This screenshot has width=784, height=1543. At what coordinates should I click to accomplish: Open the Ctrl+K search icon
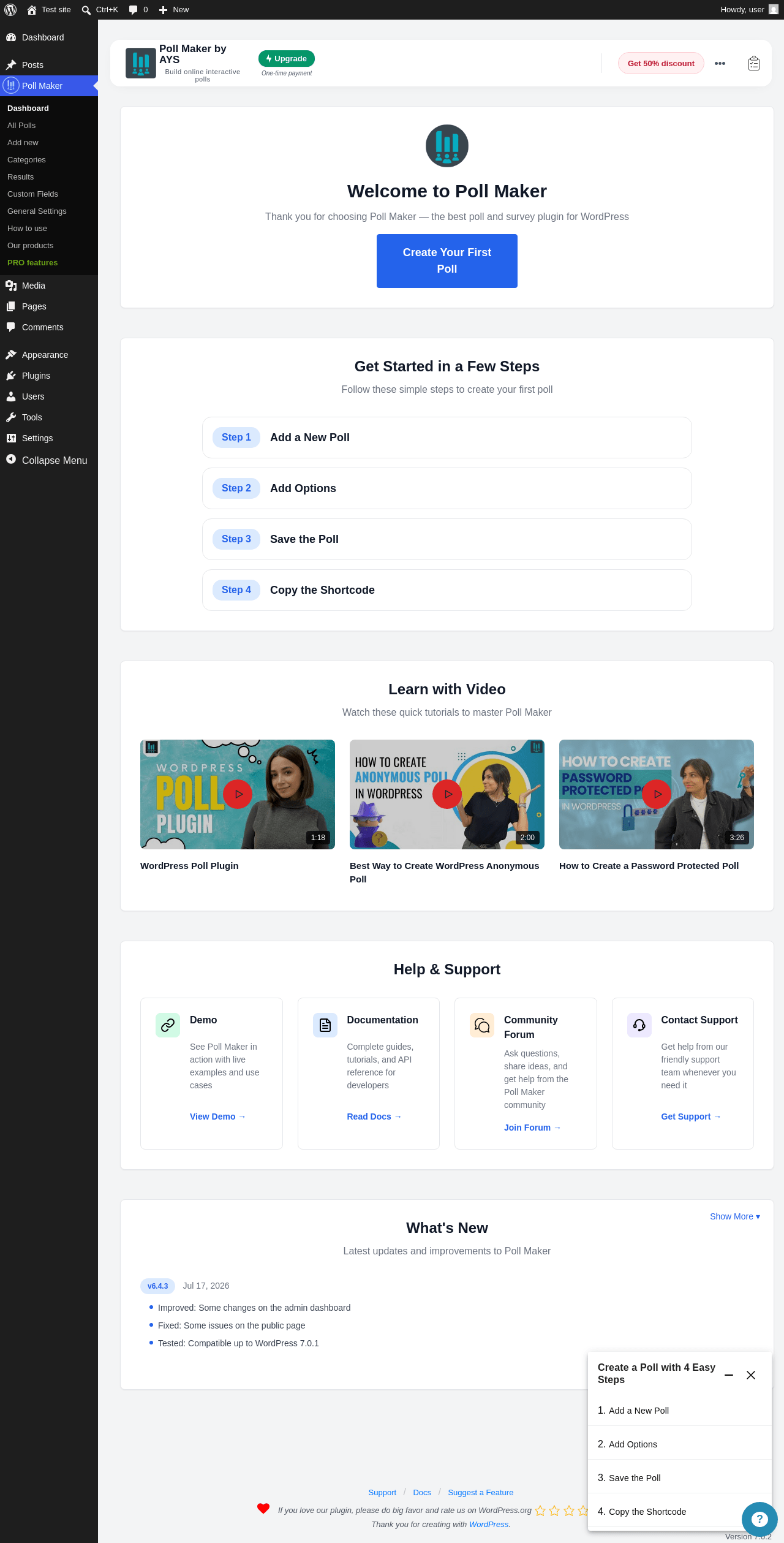(x=86, y=10)
